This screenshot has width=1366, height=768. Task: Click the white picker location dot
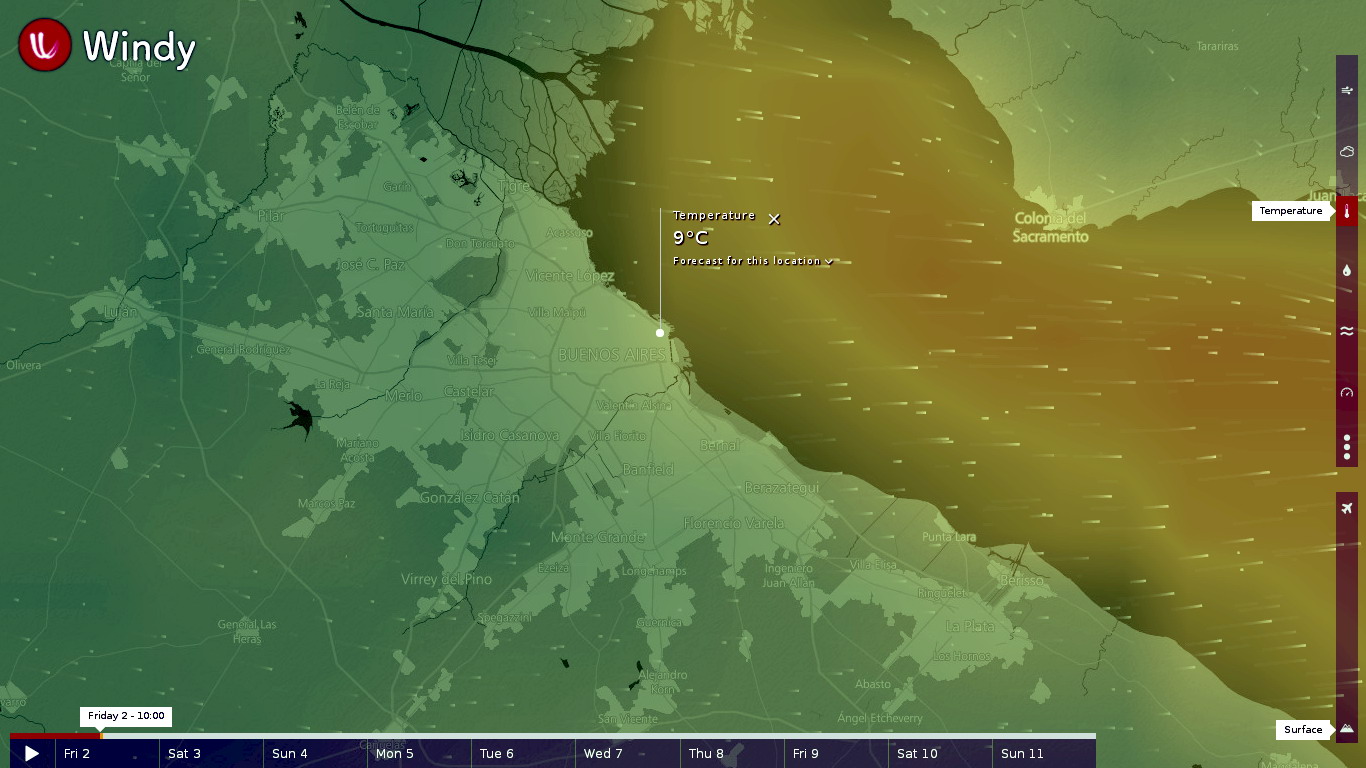pyautogui.click(x=660, y=333)
